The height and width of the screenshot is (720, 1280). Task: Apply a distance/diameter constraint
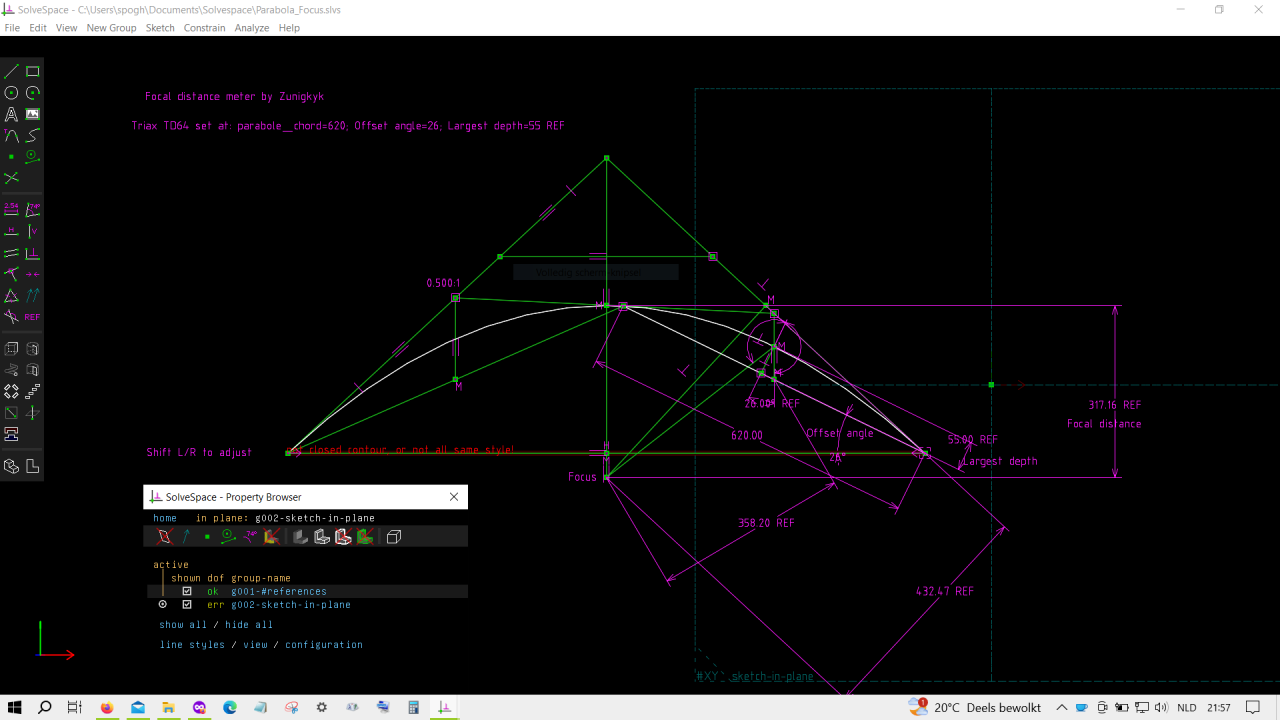click(x=11, y=208)
